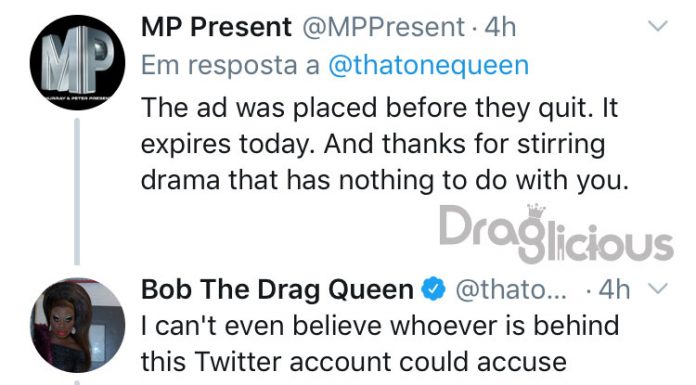This screenshot has height=385, width=696.
Task: Click the tweet line 'this Twitter account could accuse'
Action: (x=354, y=362)
